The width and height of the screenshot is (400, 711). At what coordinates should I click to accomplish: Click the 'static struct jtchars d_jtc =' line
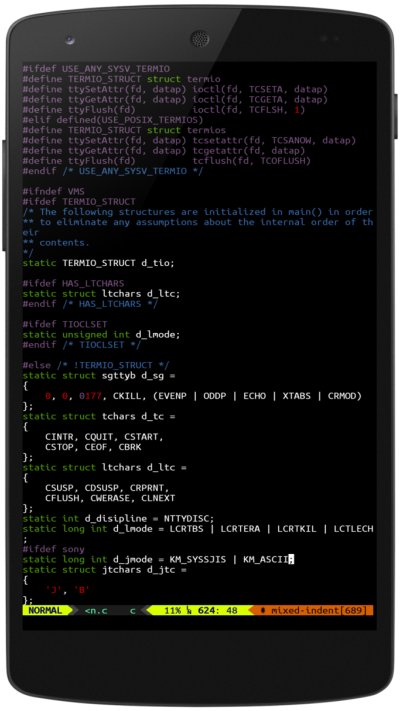(104, 570)
